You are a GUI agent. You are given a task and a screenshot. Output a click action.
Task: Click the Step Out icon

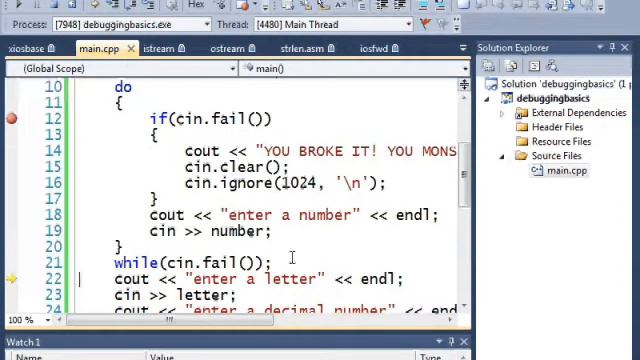tap(149, 4)
